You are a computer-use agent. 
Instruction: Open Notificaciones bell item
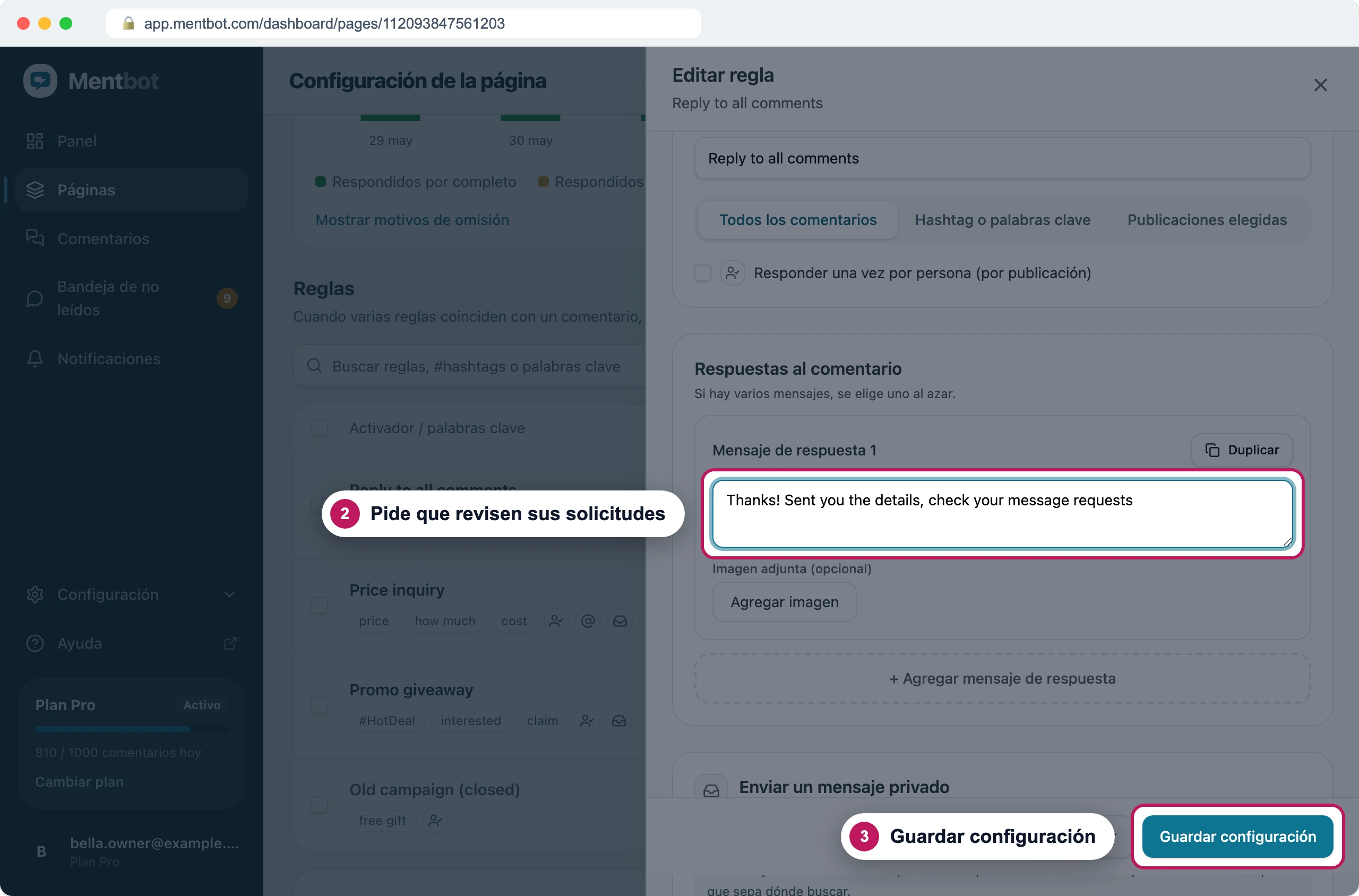pos(131,358)
